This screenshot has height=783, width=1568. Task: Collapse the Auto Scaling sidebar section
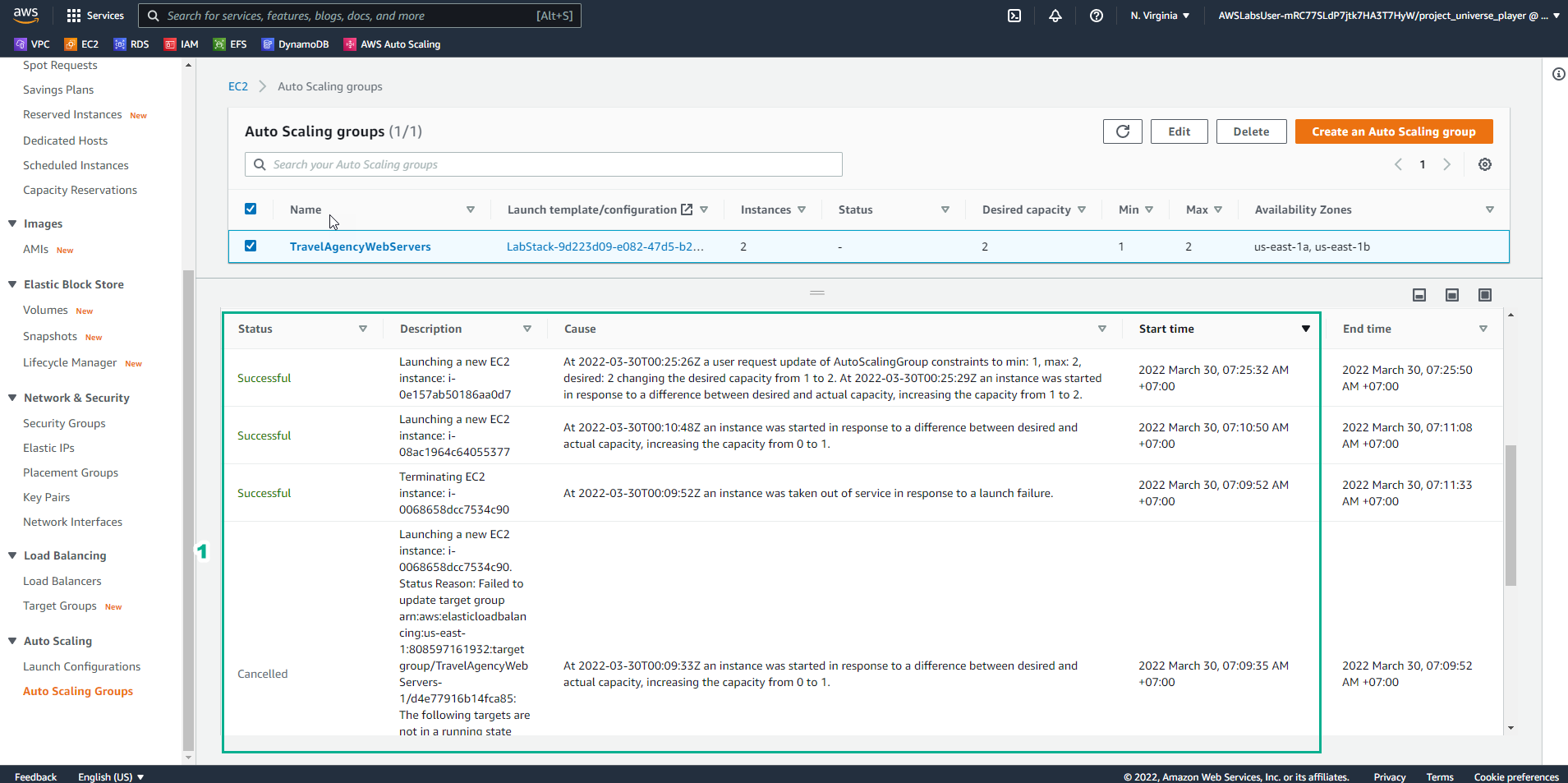tap(12, 641)
